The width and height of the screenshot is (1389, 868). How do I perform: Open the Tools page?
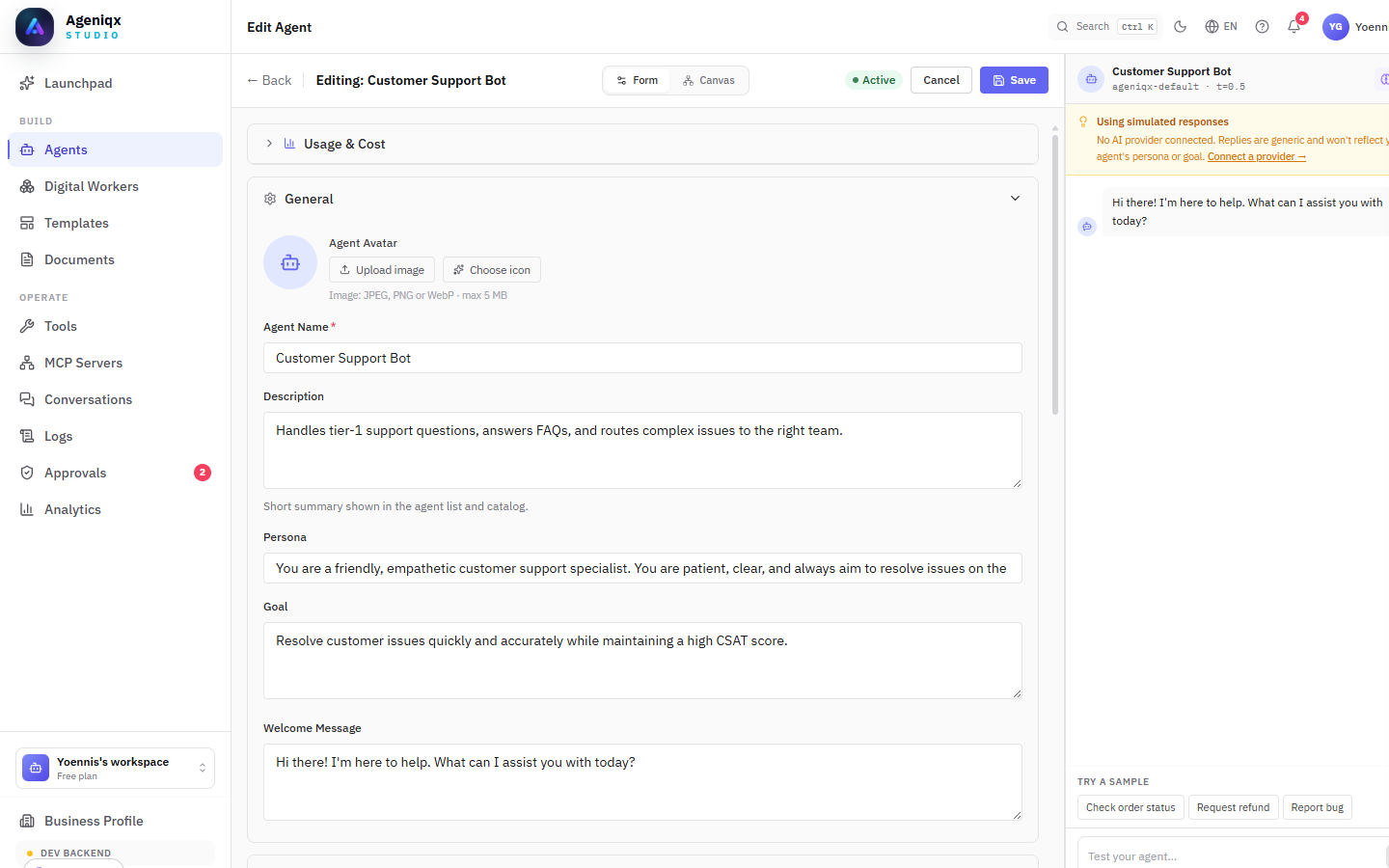115,326
